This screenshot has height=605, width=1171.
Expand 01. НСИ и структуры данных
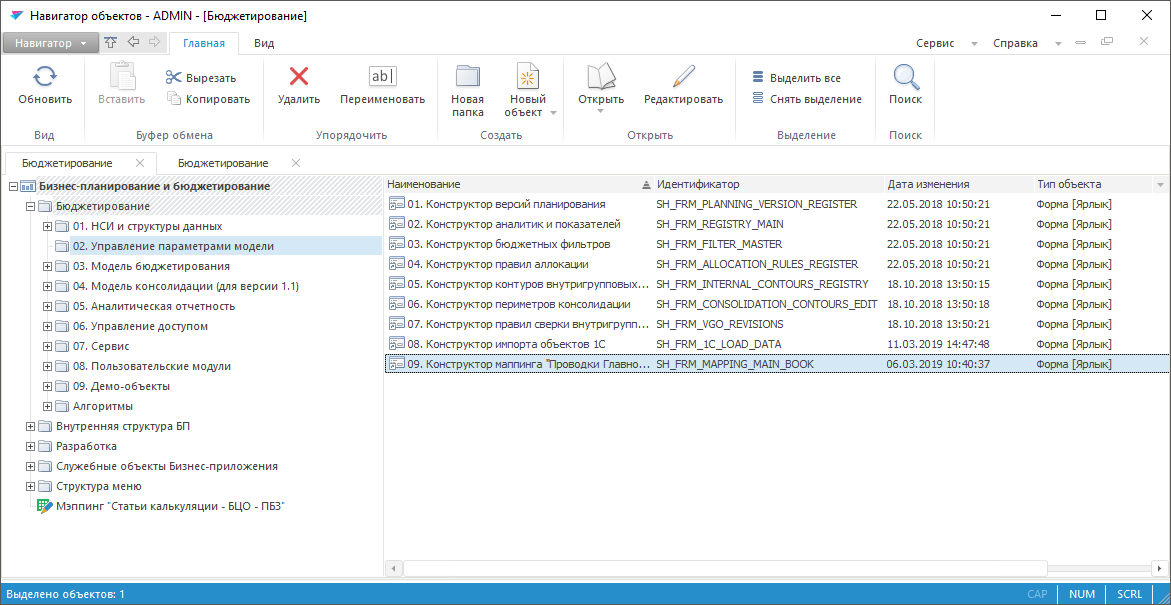tap(47, 226)
